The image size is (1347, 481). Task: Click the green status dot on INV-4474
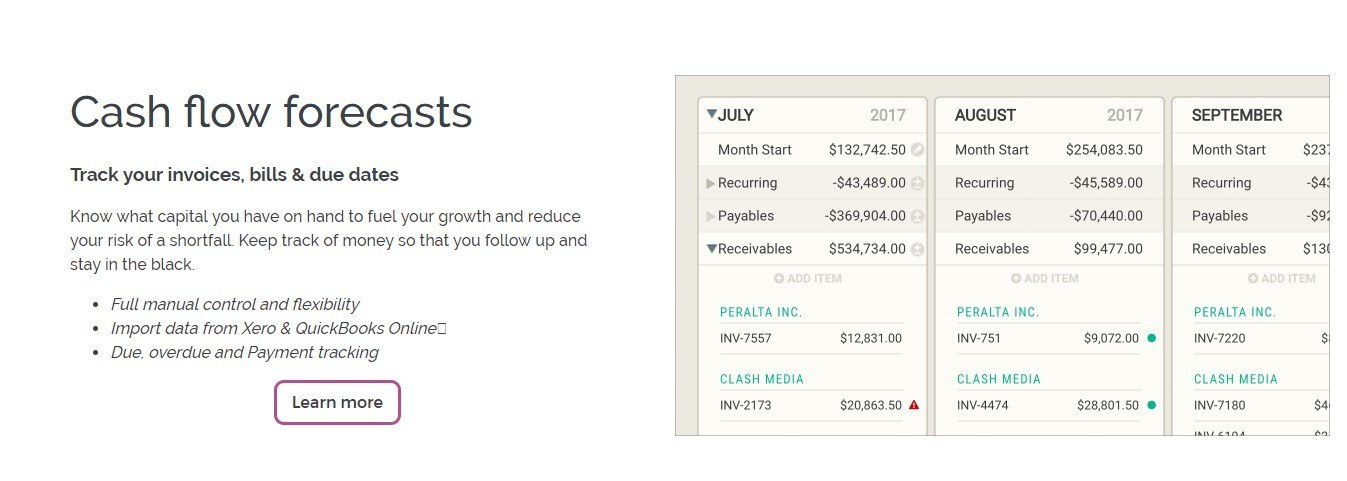tap(1151, 405)
